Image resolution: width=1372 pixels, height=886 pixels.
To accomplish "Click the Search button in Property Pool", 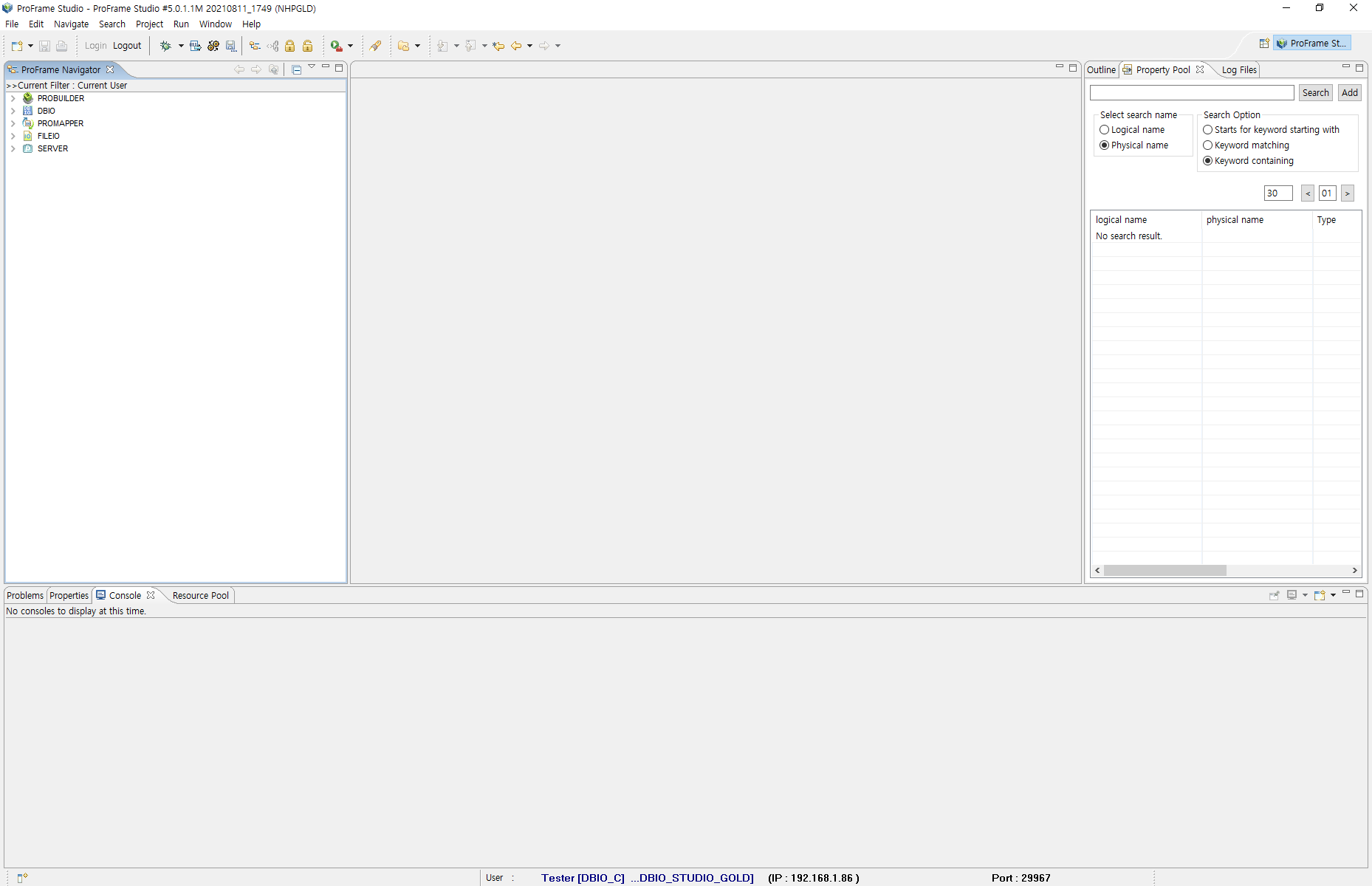I will point(1315,92).
